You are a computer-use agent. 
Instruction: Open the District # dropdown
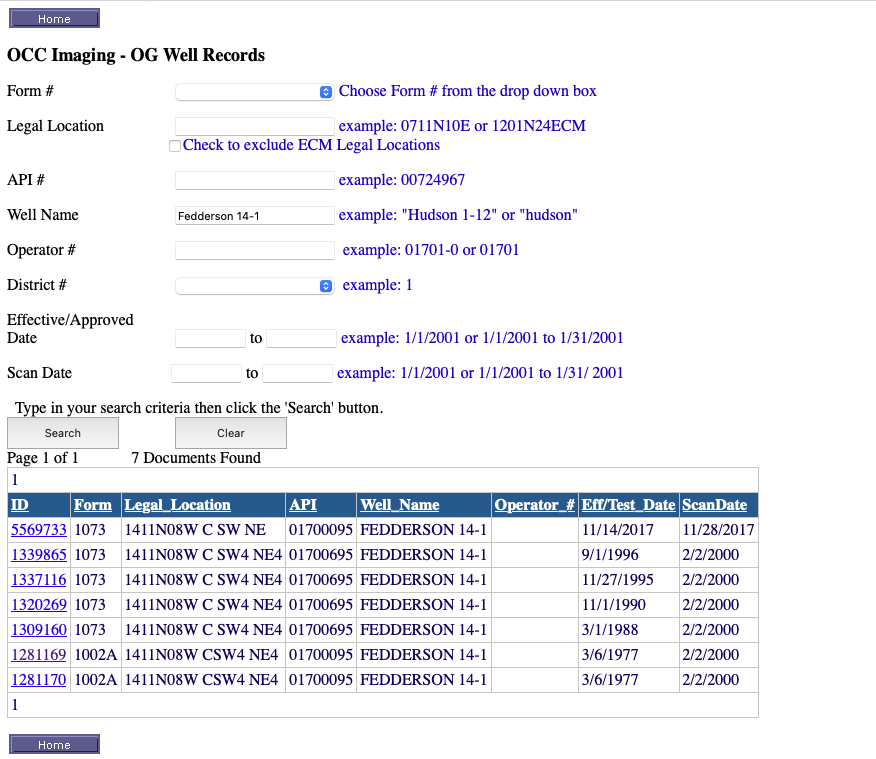(x=254, y=286)
